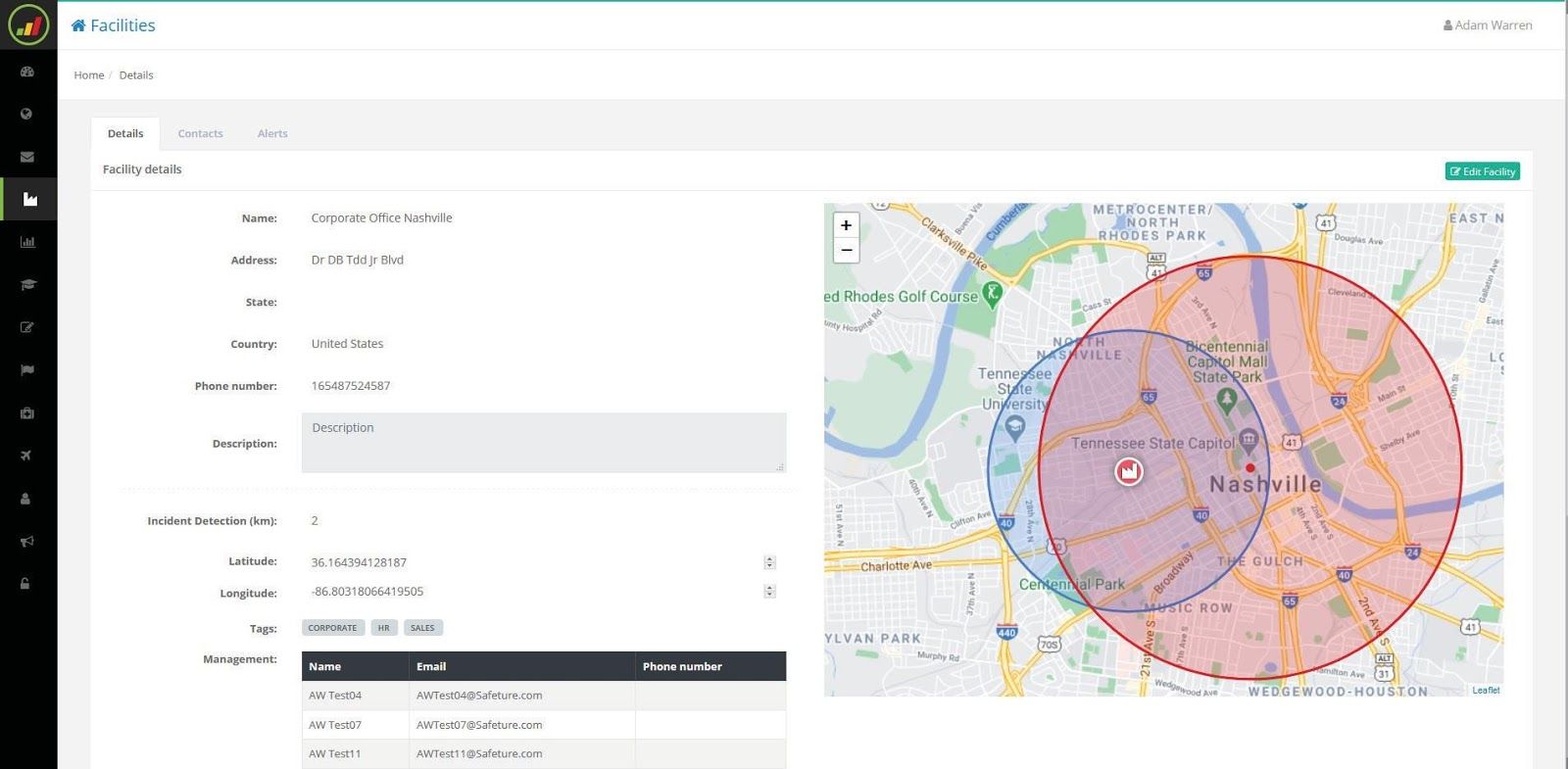Click the phone number 165487524587
1568x769 pixels.
click(x=351, y=386)
